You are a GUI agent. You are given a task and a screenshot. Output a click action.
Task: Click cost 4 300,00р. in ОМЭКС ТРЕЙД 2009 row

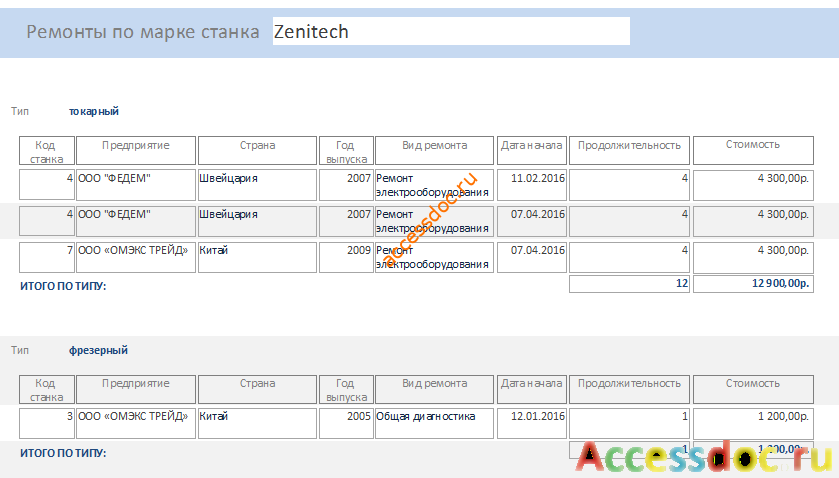tap(753, 257)
